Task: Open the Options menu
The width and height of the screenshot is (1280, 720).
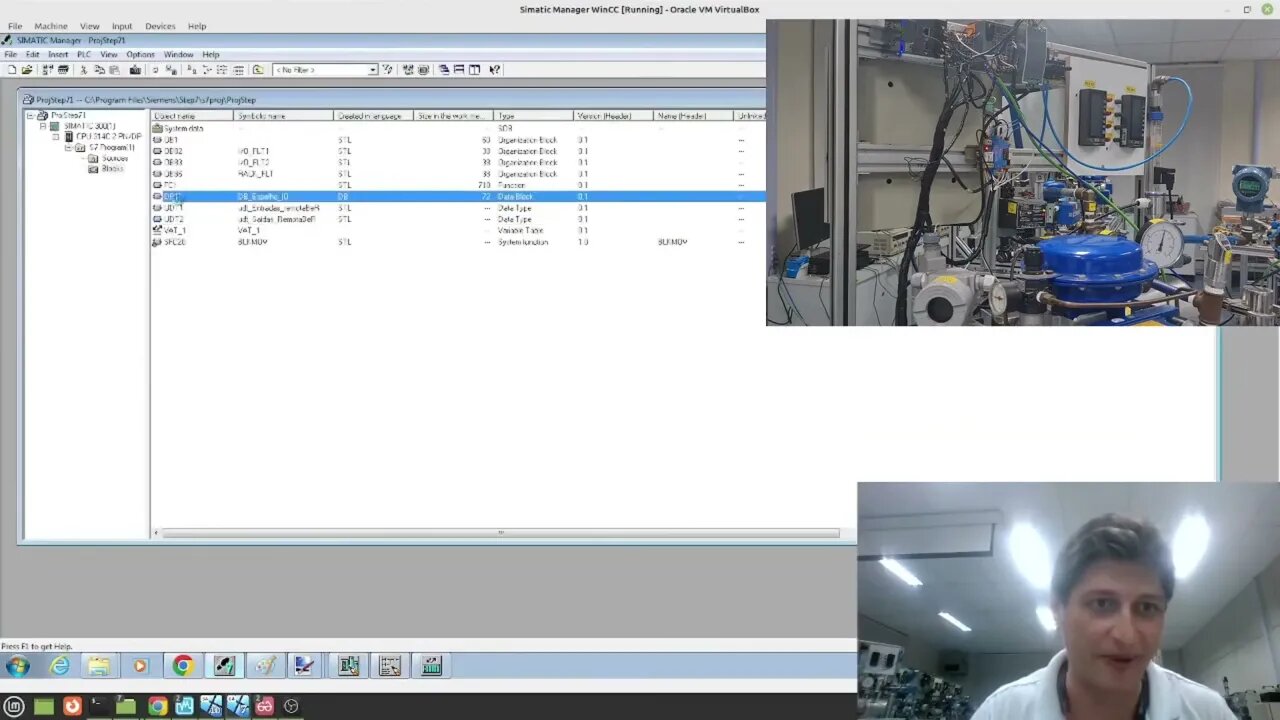Action: point(140,54)
